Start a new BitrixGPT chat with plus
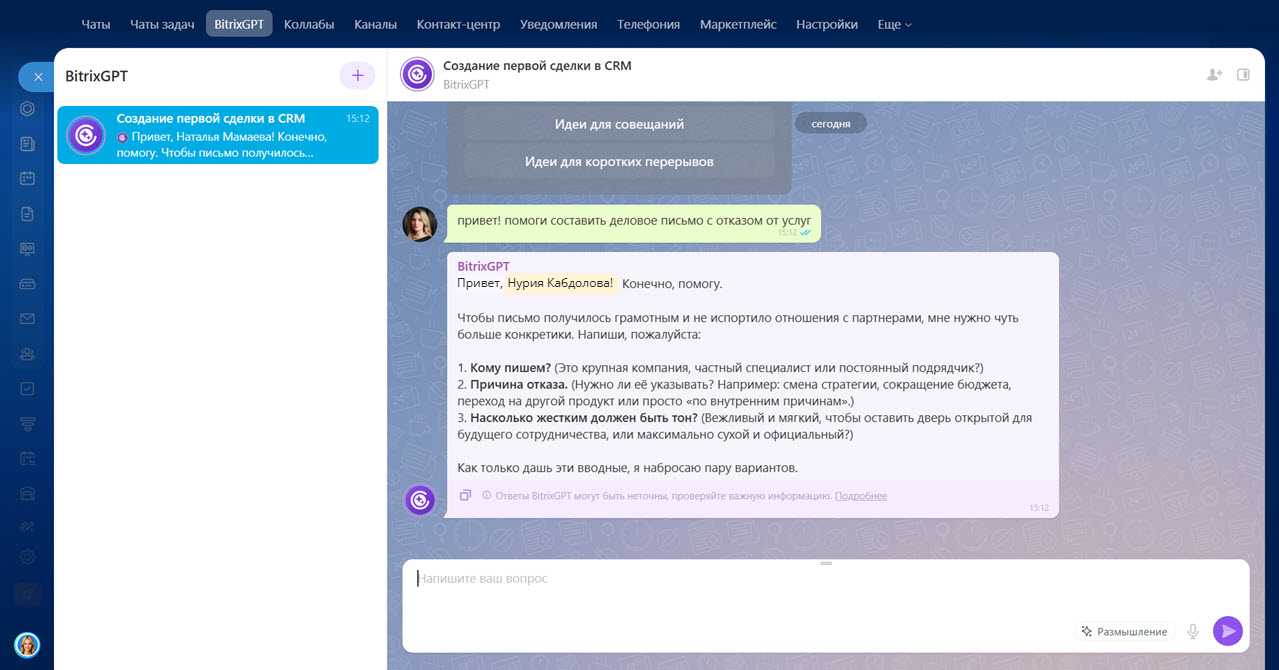 [357, 76]
